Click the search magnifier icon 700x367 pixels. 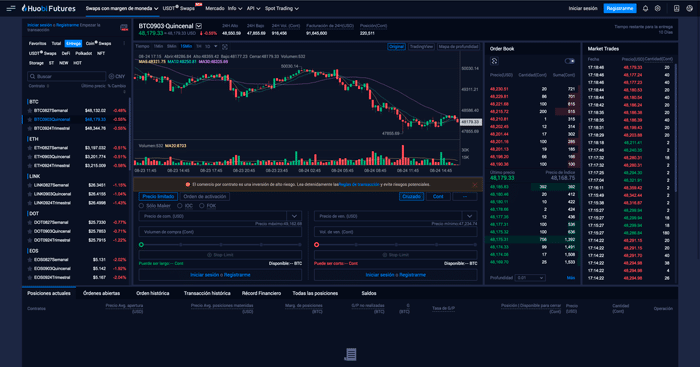pos(32,76)
